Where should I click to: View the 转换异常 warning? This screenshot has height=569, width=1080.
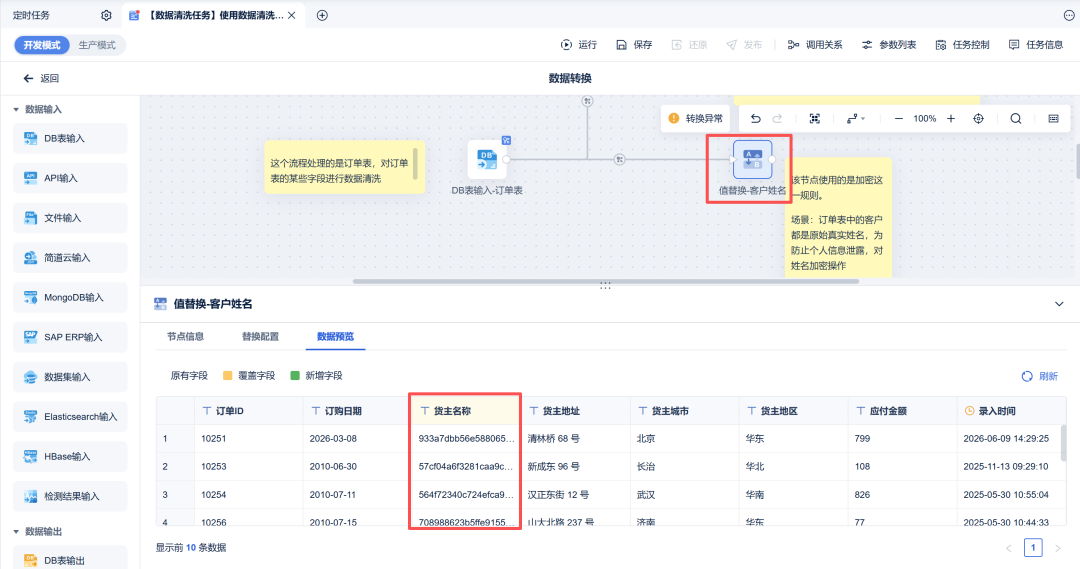click(x=696, y=118)
